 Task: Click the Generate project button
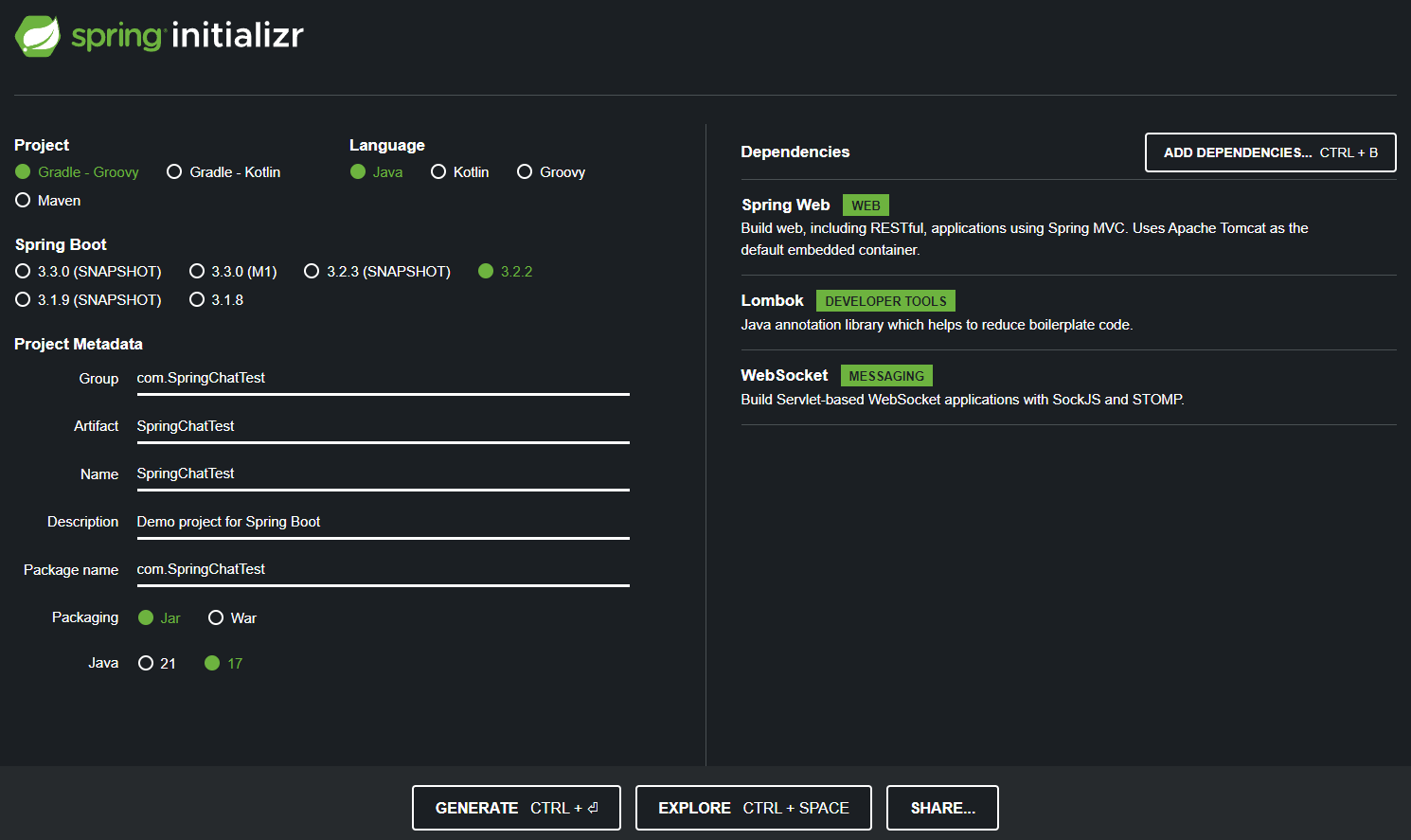tap(516, 808)
